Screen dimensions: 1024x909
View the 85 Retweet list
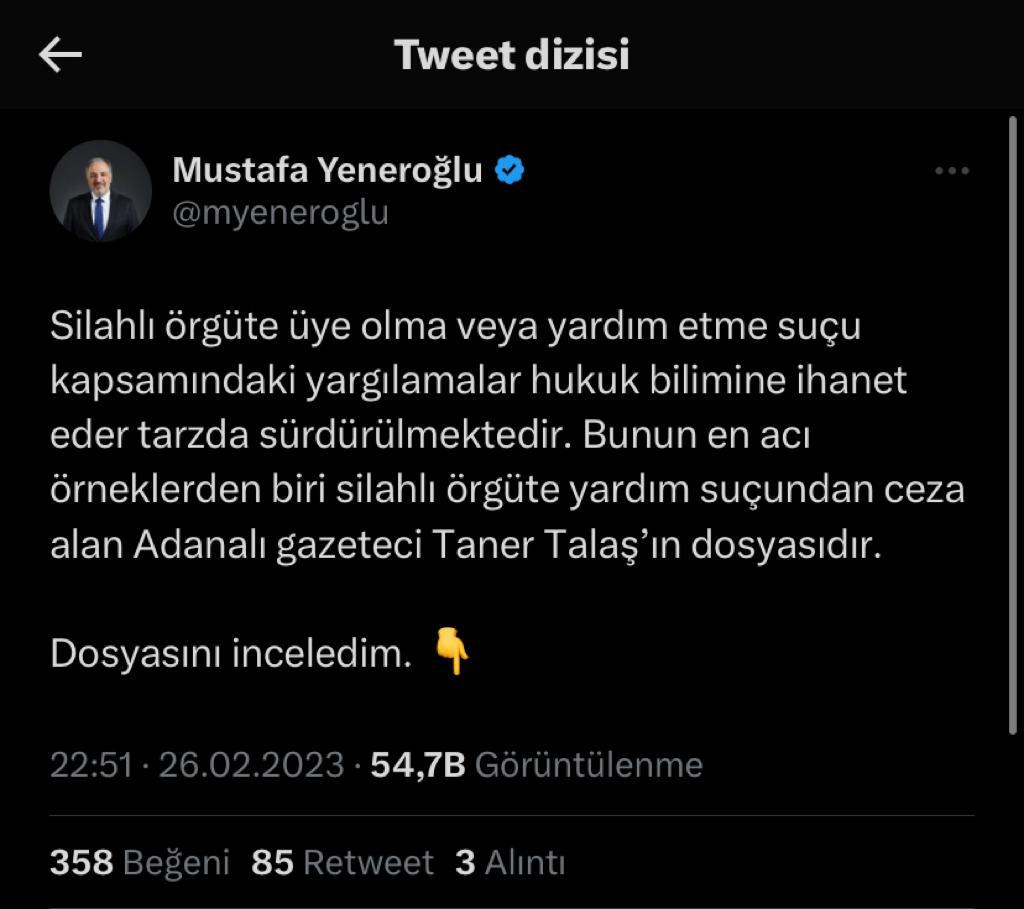pos(342,862)
